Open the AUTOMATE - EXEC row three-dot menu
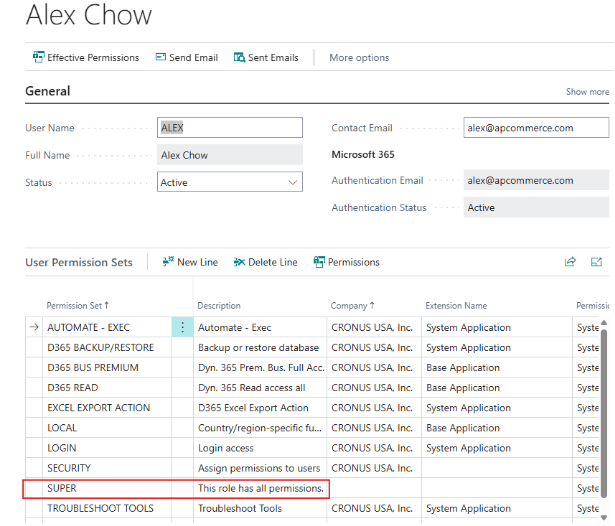Viewport: 615px width, 526px height. pyautogui.click(x=182, y=328)
